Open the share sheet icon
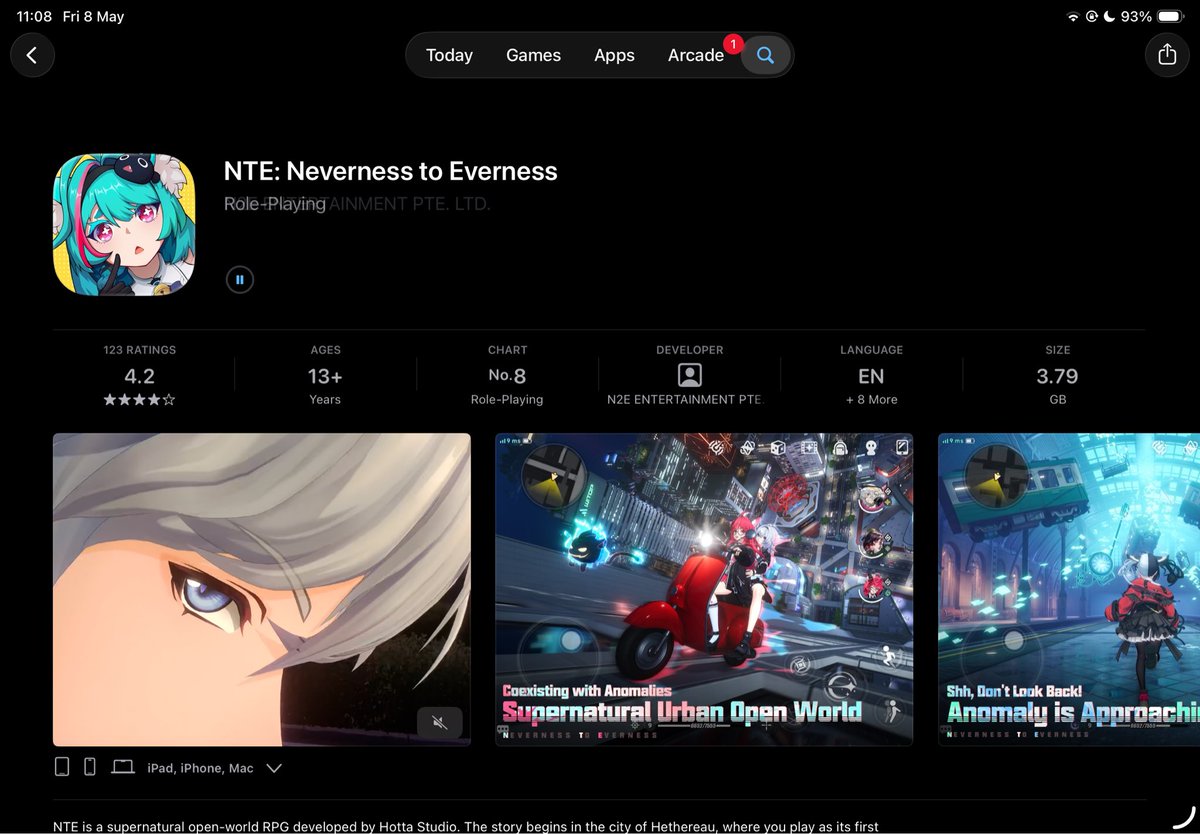 (1167, 55)
